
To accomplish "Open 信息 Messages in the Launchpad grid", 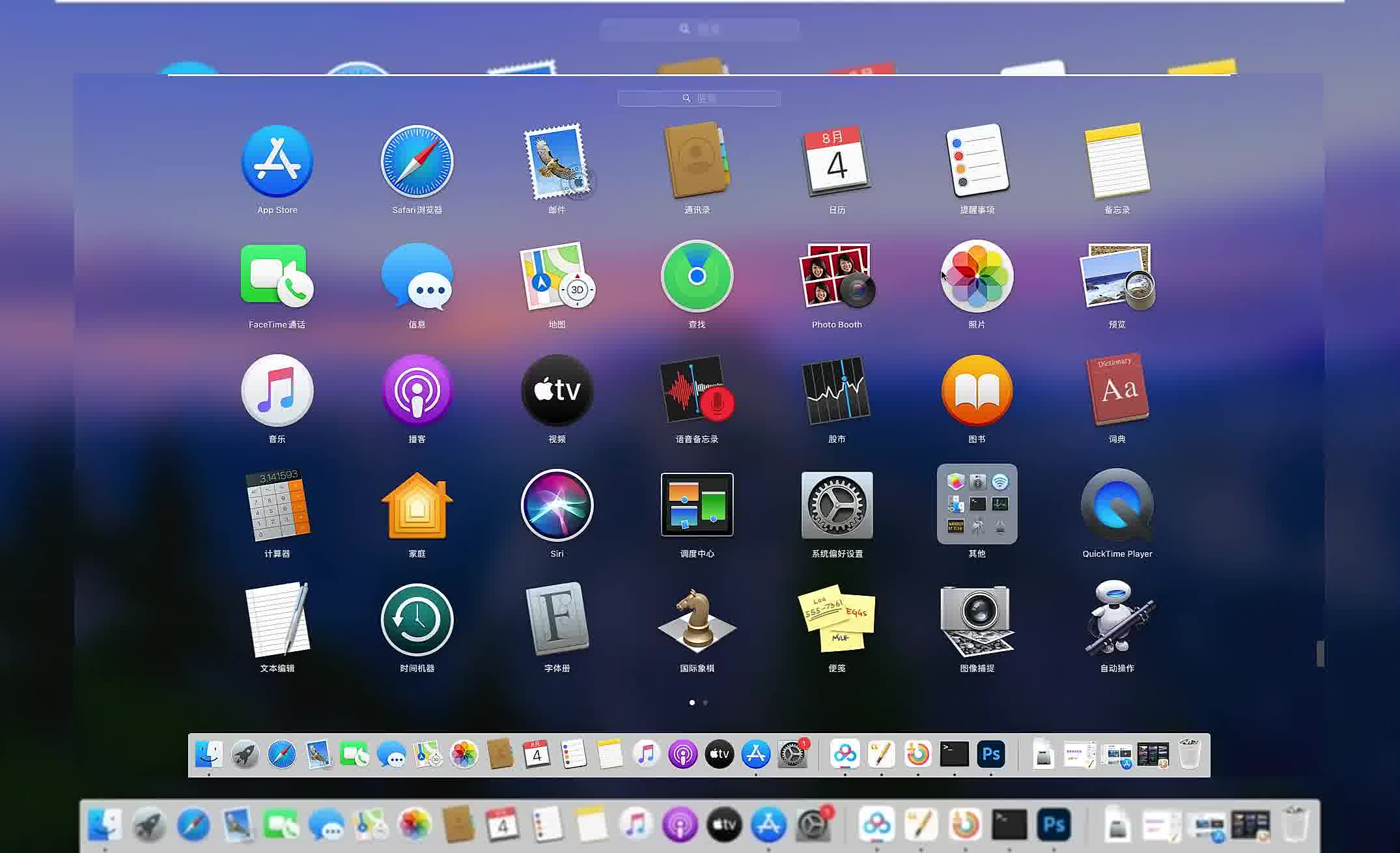I will (x=417, y=276).
